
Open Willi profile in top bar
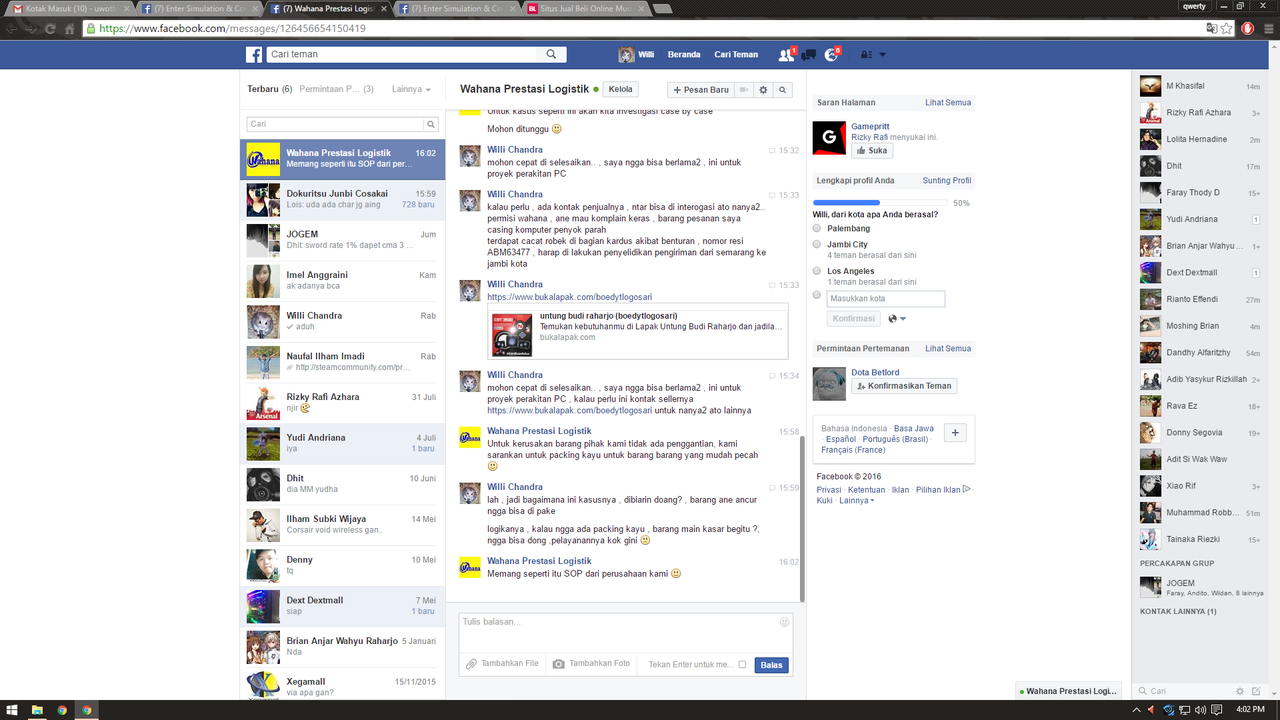click(x=638, y=55)
